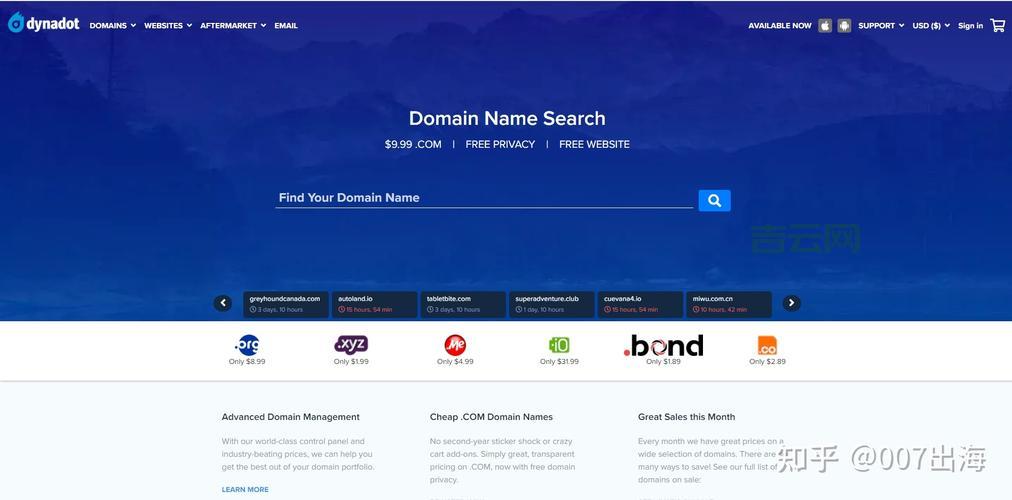Expand the Domains dropdown menu
The height and width of the screenshot is (500, 1012).
point(112,26)
